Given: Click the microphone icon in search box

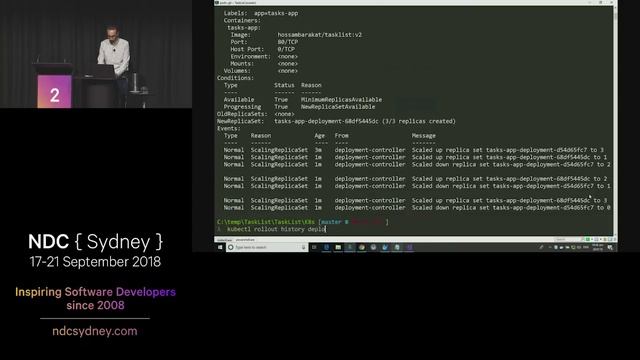Looking at the screenshot, I should (x=303, y=247).
